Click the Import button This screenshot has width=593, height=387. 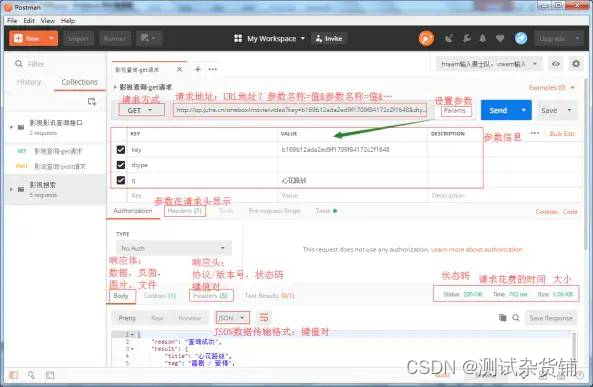coord(78,39)
